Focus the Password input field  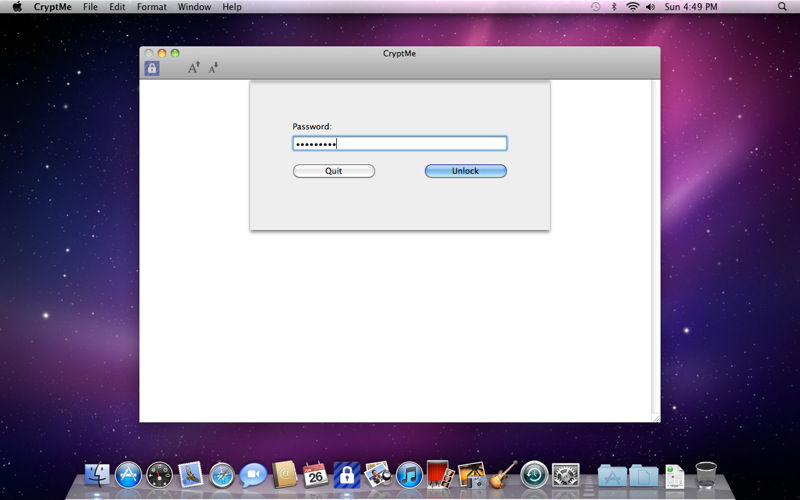click(399, 143)
